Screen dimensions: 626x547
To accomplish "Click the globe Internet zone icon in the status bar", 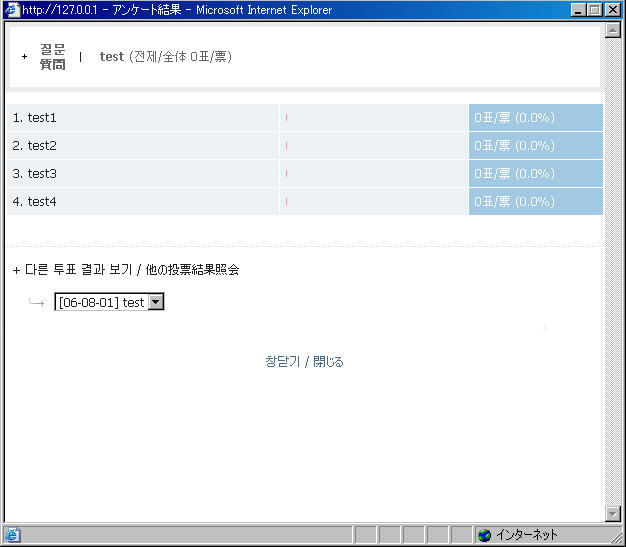I will click(484, 535).
